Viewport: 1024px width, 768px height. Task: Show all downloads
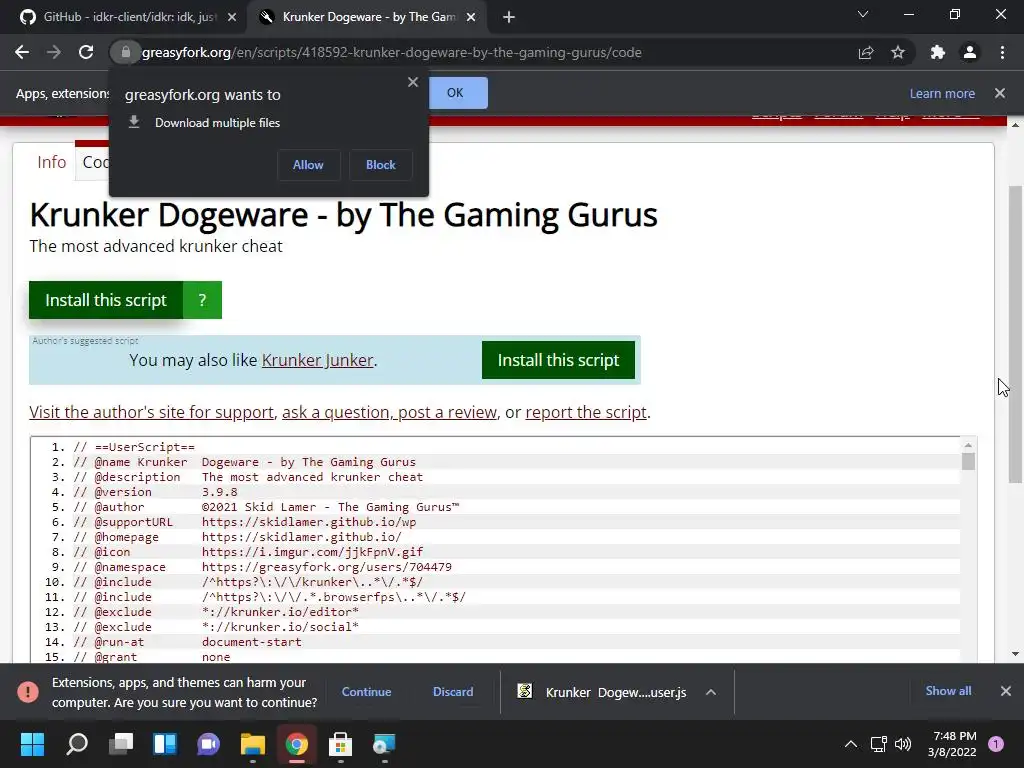coord(948,691)
